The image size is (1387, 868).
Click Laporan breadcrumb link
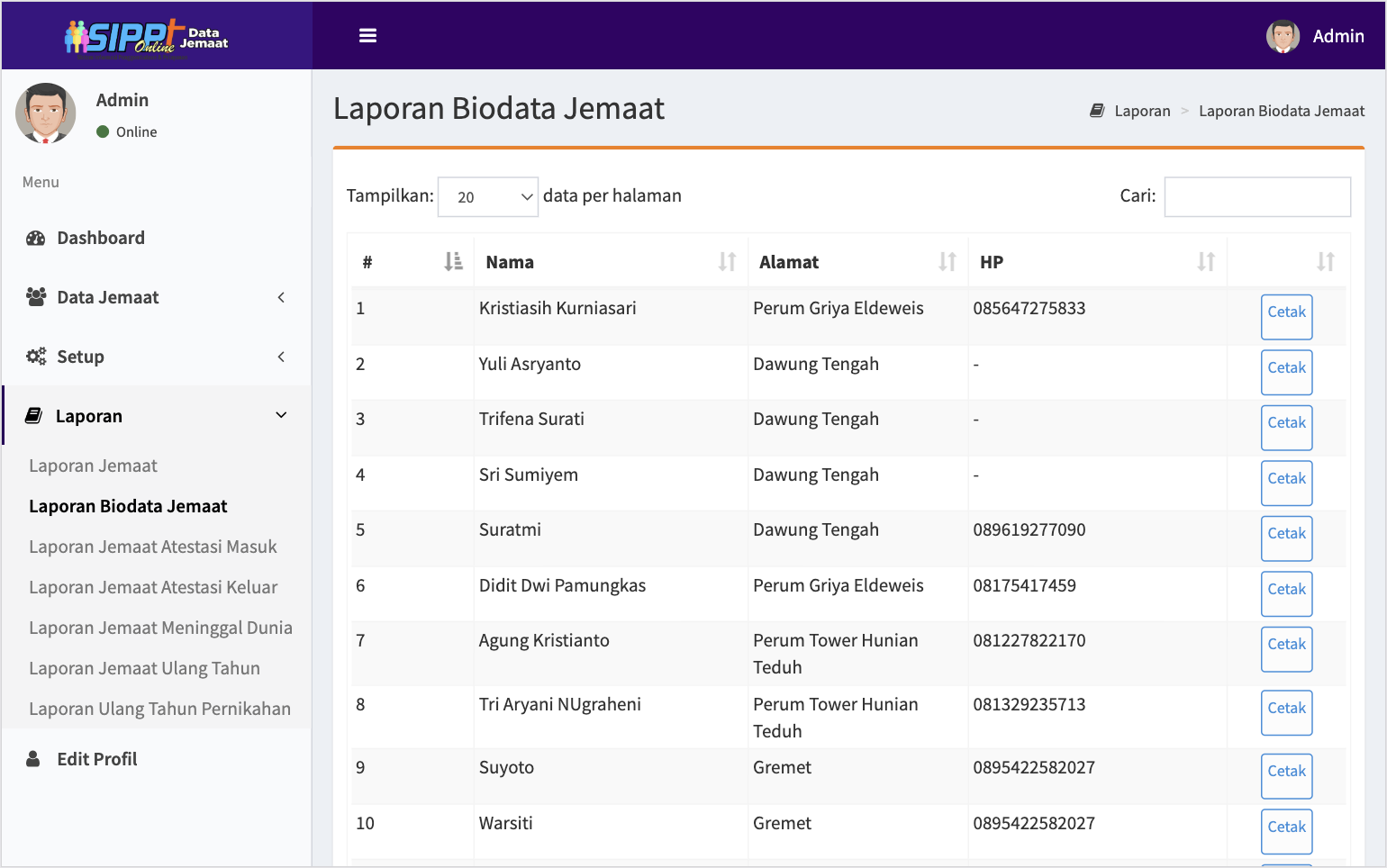(x=1142, y=111)
